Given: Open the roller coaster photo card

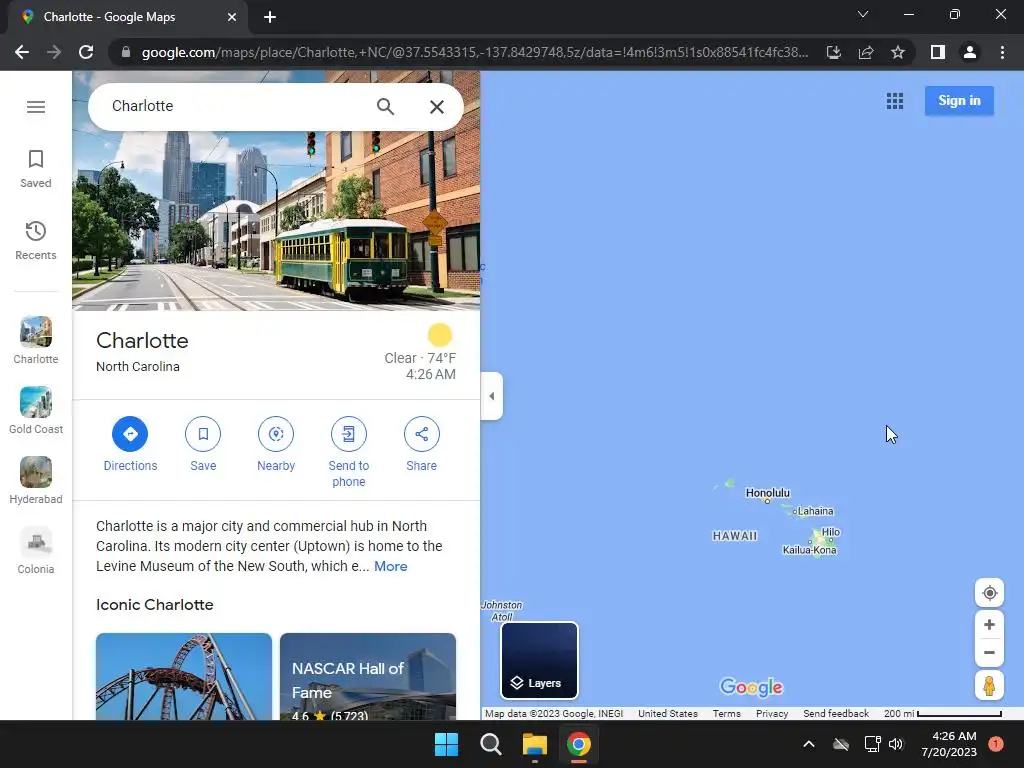Looking at the screenshot, I should coord(184,677).
